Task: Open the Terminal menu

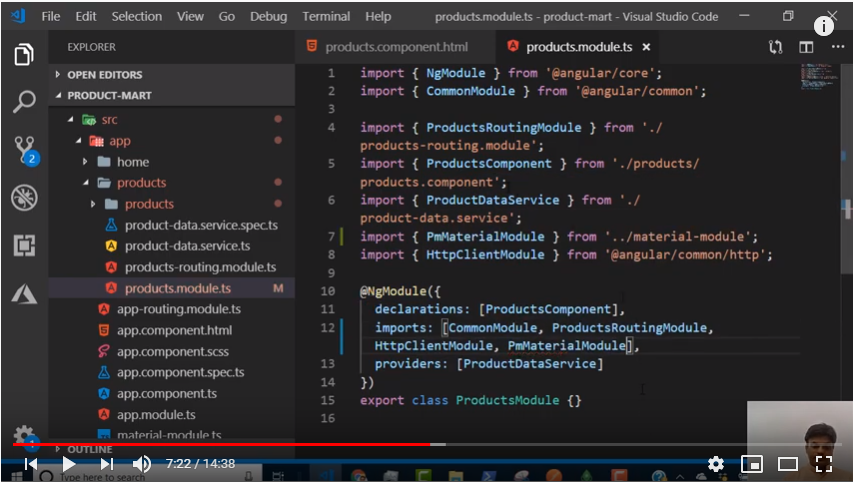Action: (325, 17)
